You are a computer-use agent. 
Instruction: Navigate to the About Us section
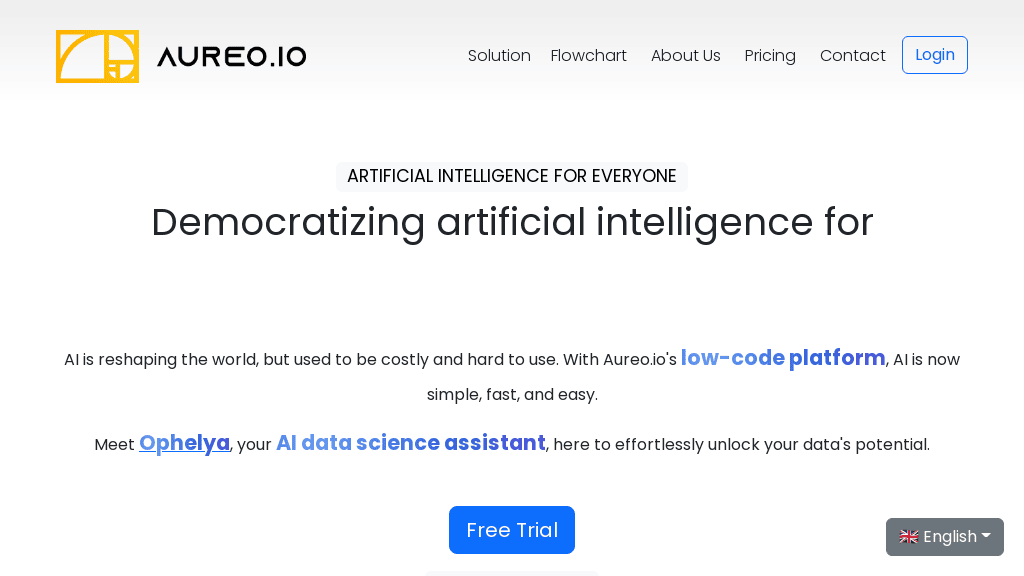[686, 56]
